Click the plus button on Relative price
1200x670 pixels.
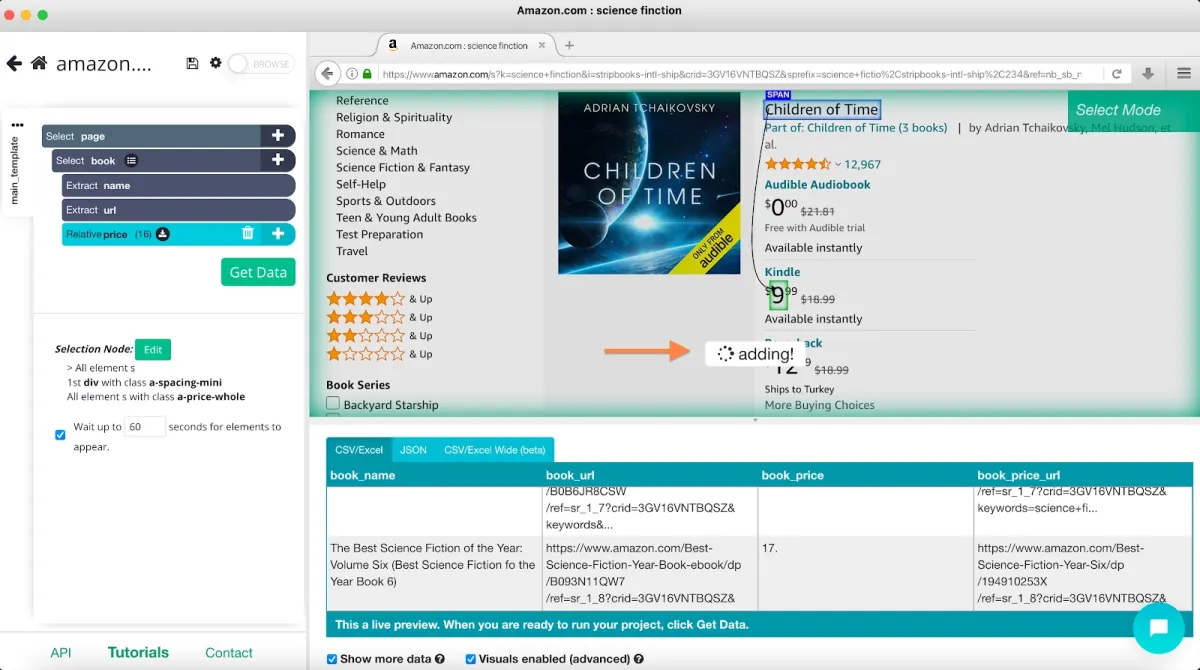278,234
